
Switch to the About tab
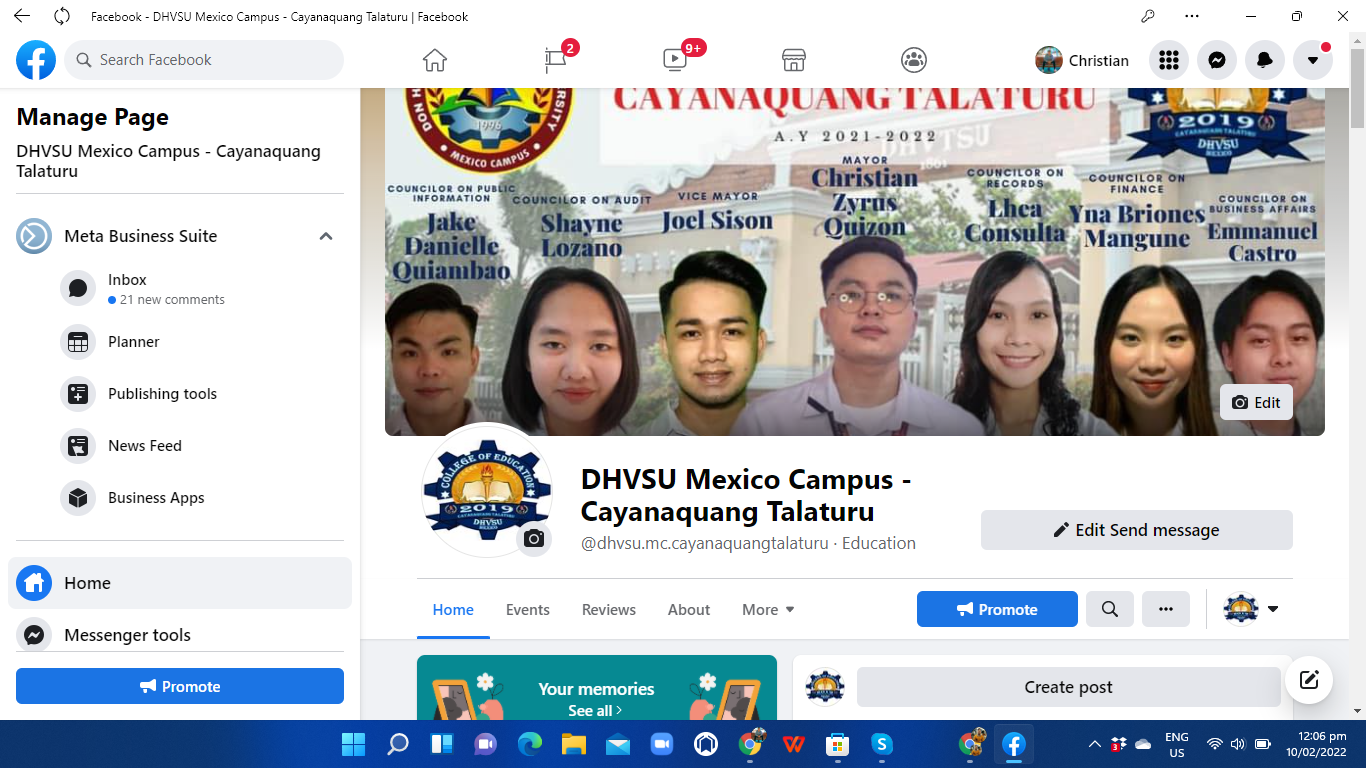[x=689, y=609]
